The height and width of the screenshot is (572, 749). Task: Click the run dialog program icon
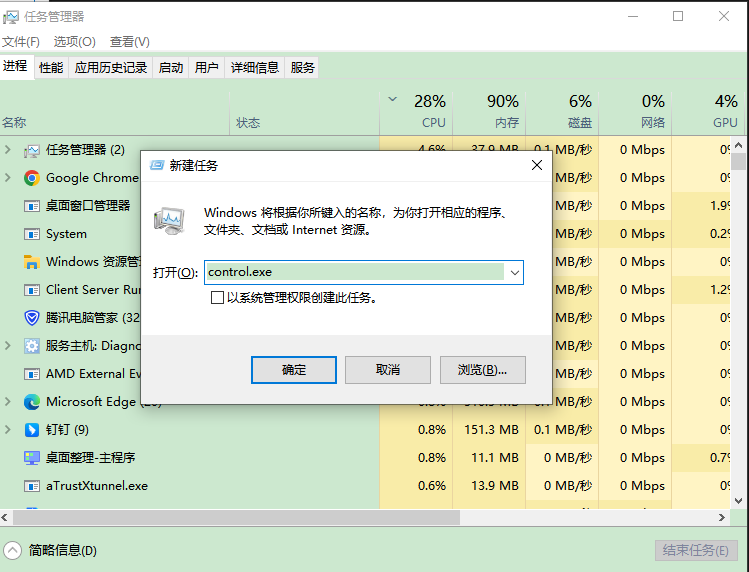pos(170,219)
